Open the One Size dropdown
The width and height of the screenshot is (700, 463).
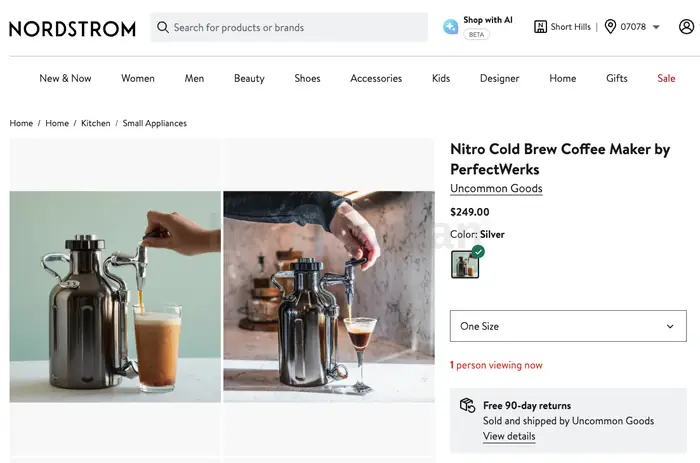click(x=568, y=326)
